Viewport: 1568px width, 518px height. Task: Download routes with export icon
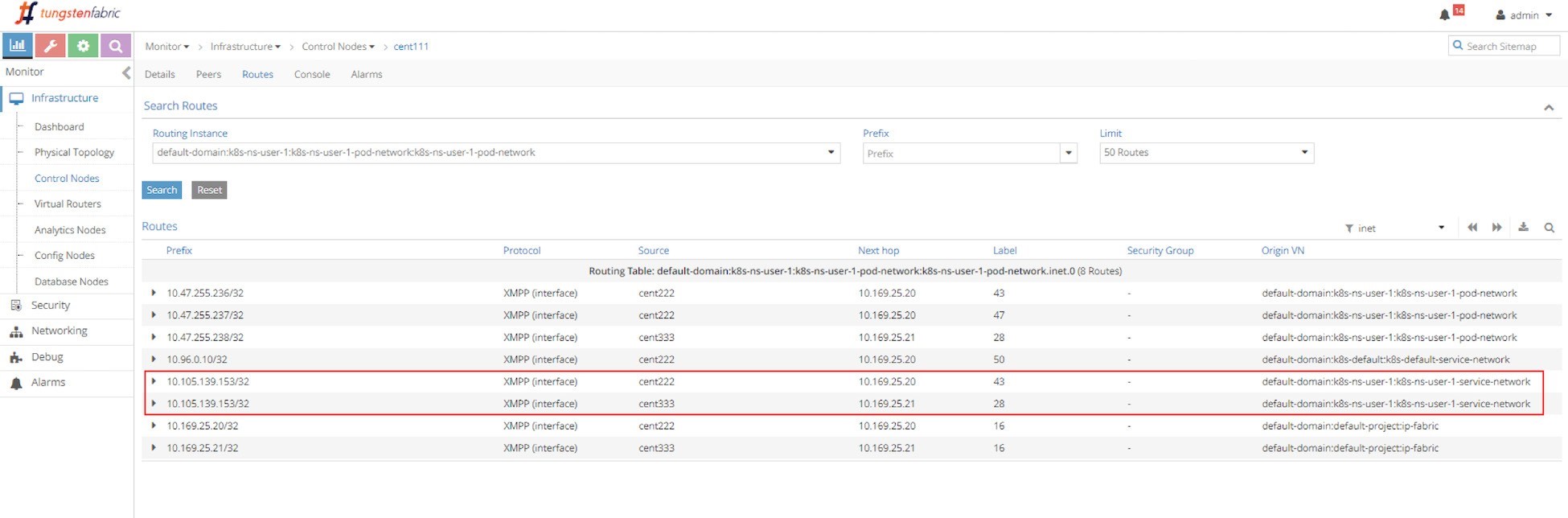tap(1523, 228)
